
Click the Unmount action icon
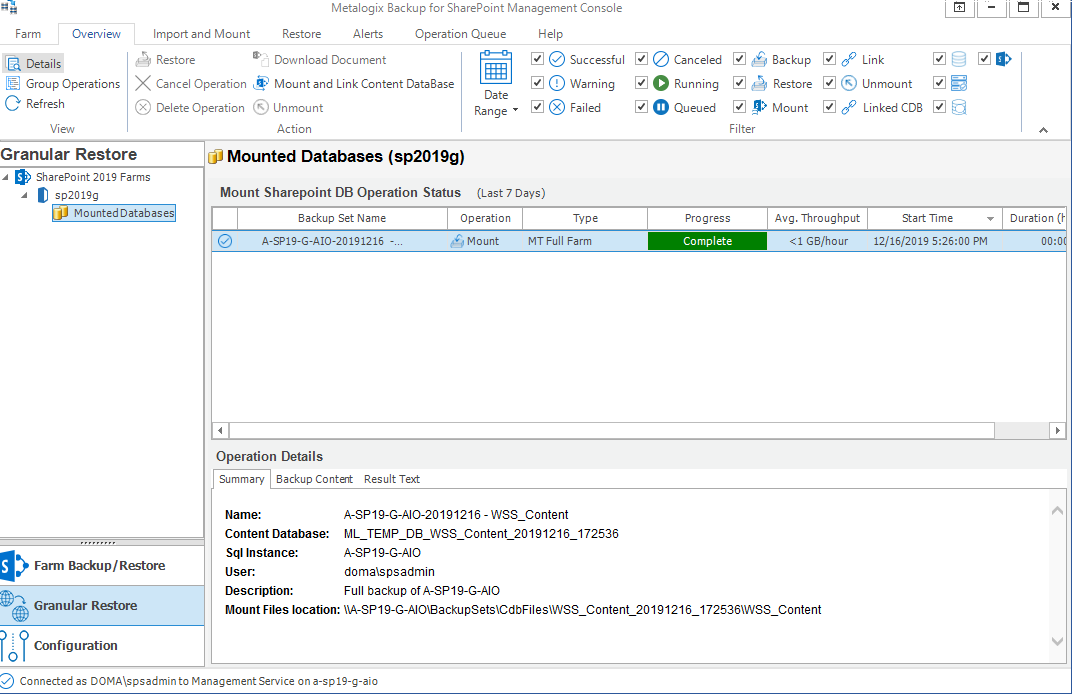[260, 107]
